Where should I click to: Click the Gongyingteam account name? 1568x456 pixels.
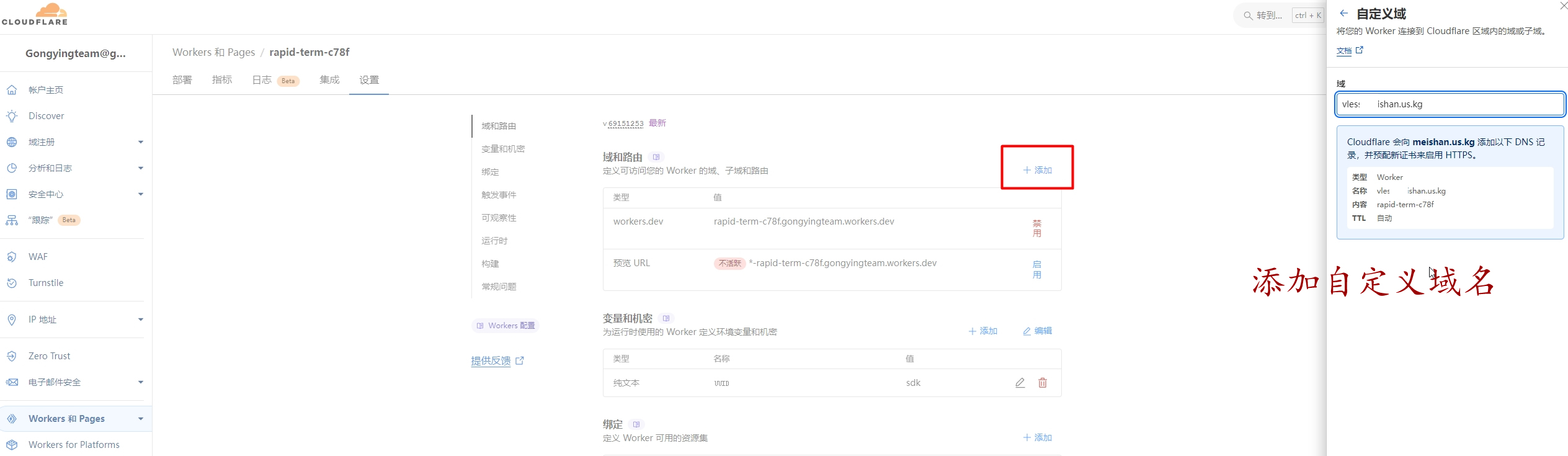tap(76, 53)
